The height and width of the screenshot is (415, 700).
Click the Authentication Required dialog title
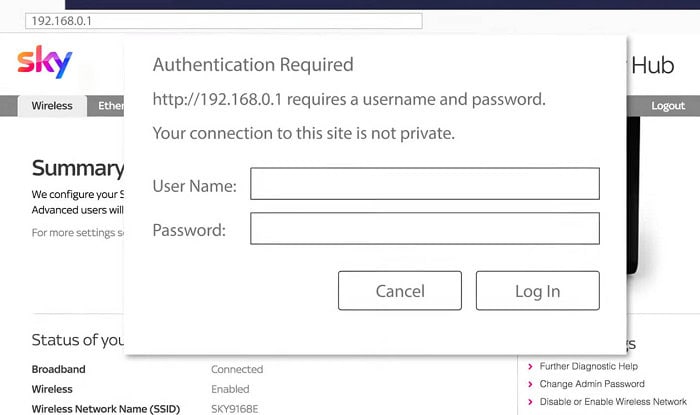[253, 65]
